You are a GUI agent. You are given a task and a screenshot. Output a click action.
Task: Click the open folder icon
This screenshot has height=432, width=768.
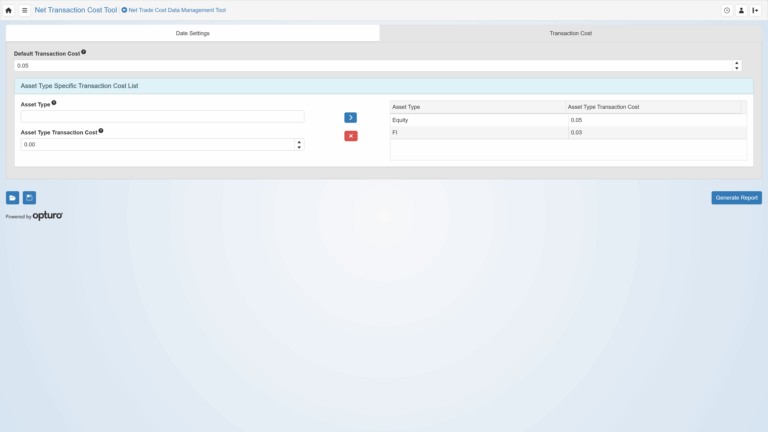(12, 198)
